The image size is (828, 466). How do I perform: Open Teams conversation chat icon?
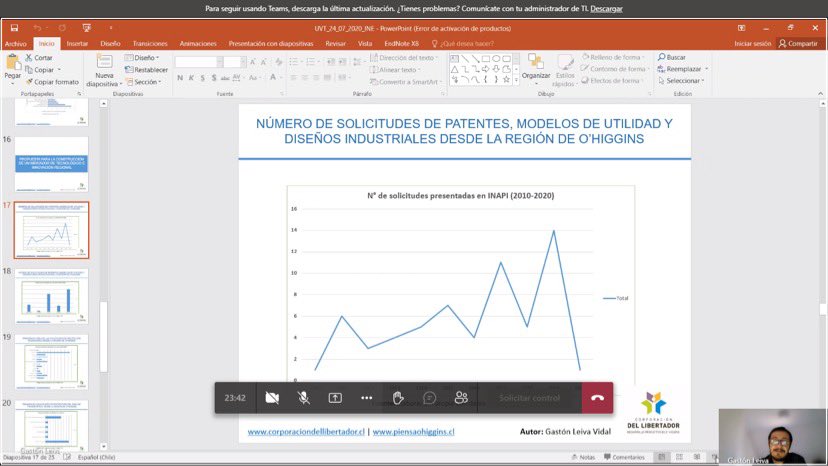tap(429, 398)
